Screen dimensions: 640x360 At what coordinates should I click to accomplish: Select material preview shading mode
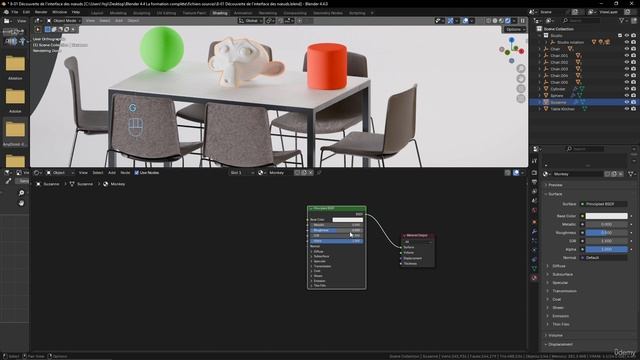(501, 21)
